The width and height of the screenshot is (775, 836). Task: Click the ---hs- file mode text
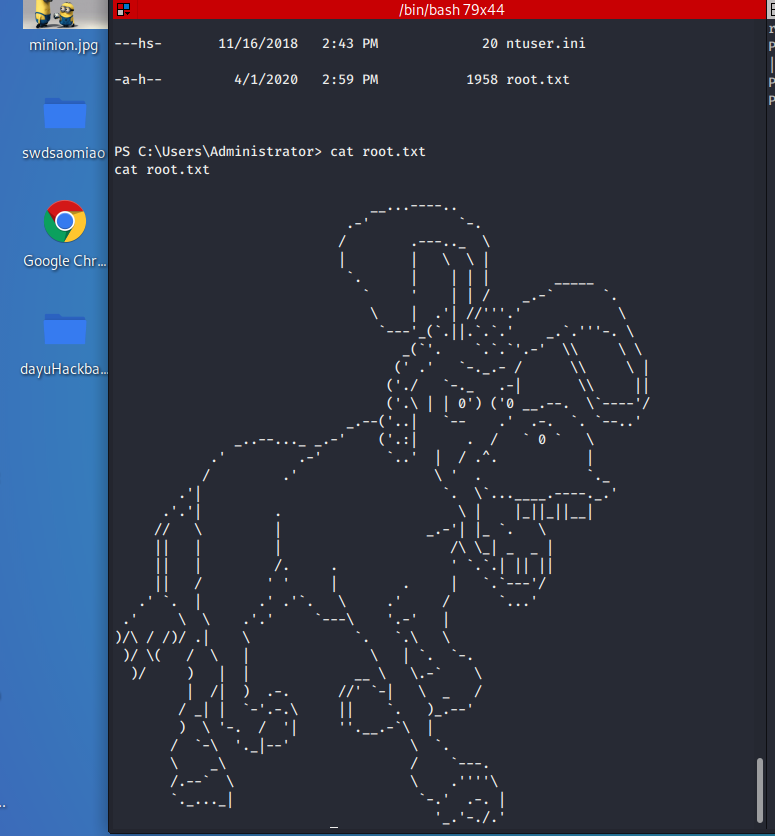pos(138,43)
